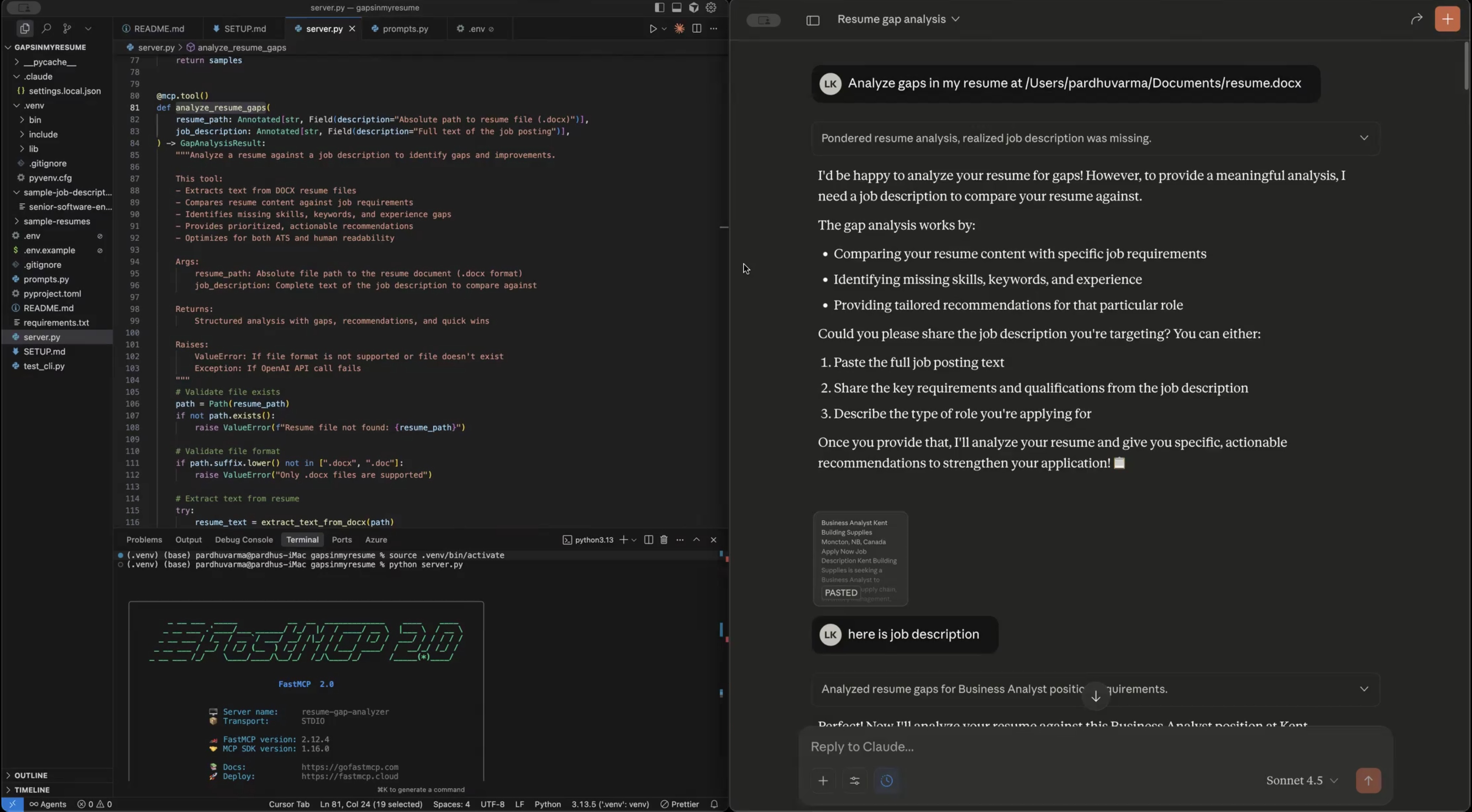Expand the Pondered resume analysis thought block
The height and width of the screenshot is (812, 1472).
click(1363, 138)
